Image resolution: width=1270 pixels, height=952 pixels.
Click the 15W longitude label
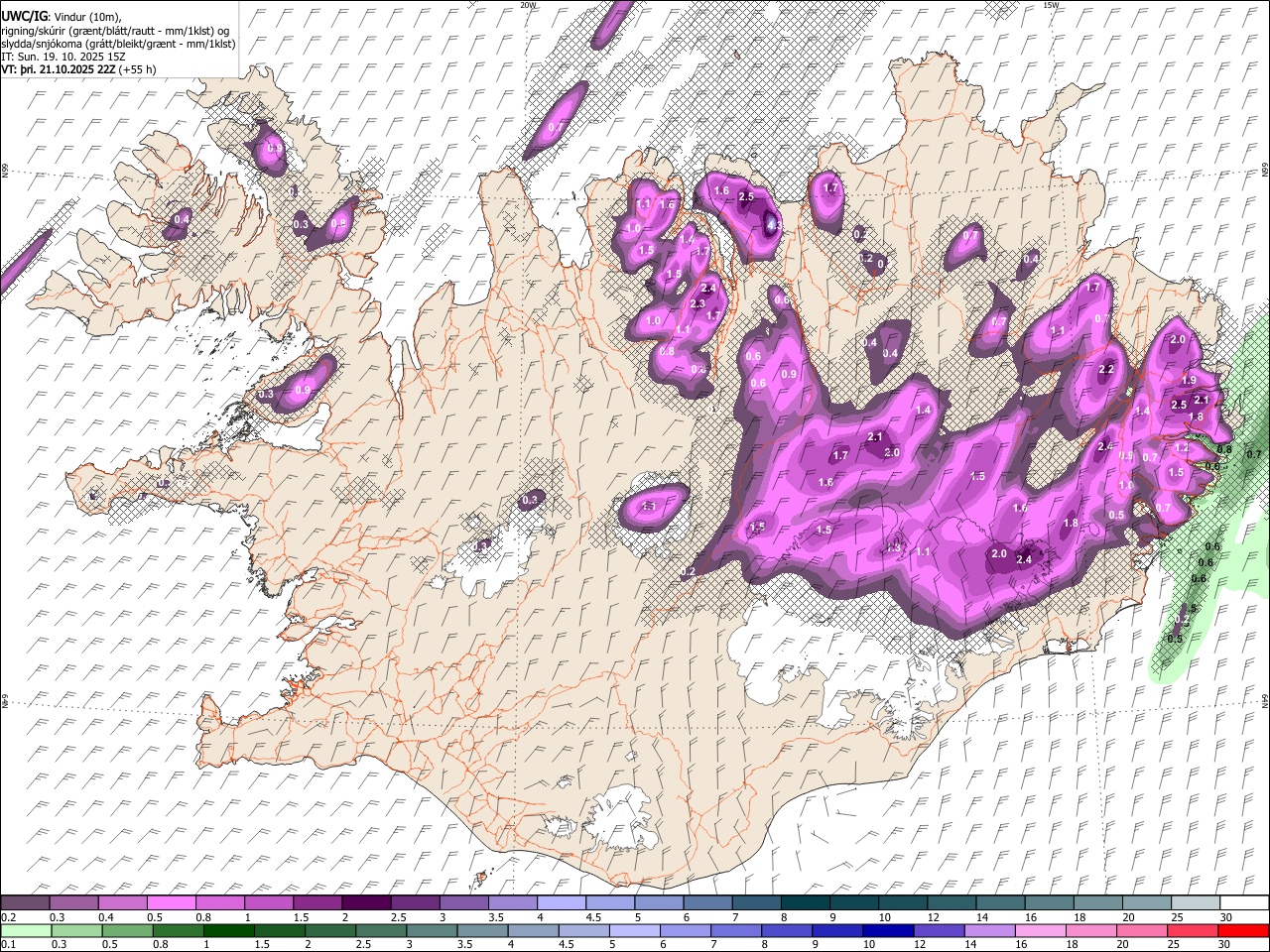point(1051,5)
